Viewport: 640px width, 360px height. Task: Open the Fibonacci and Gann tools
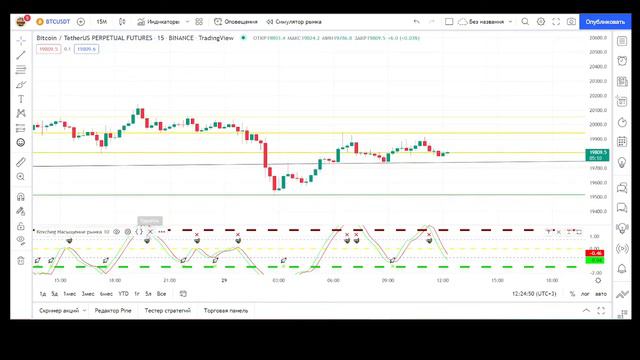tap(21, 70)
